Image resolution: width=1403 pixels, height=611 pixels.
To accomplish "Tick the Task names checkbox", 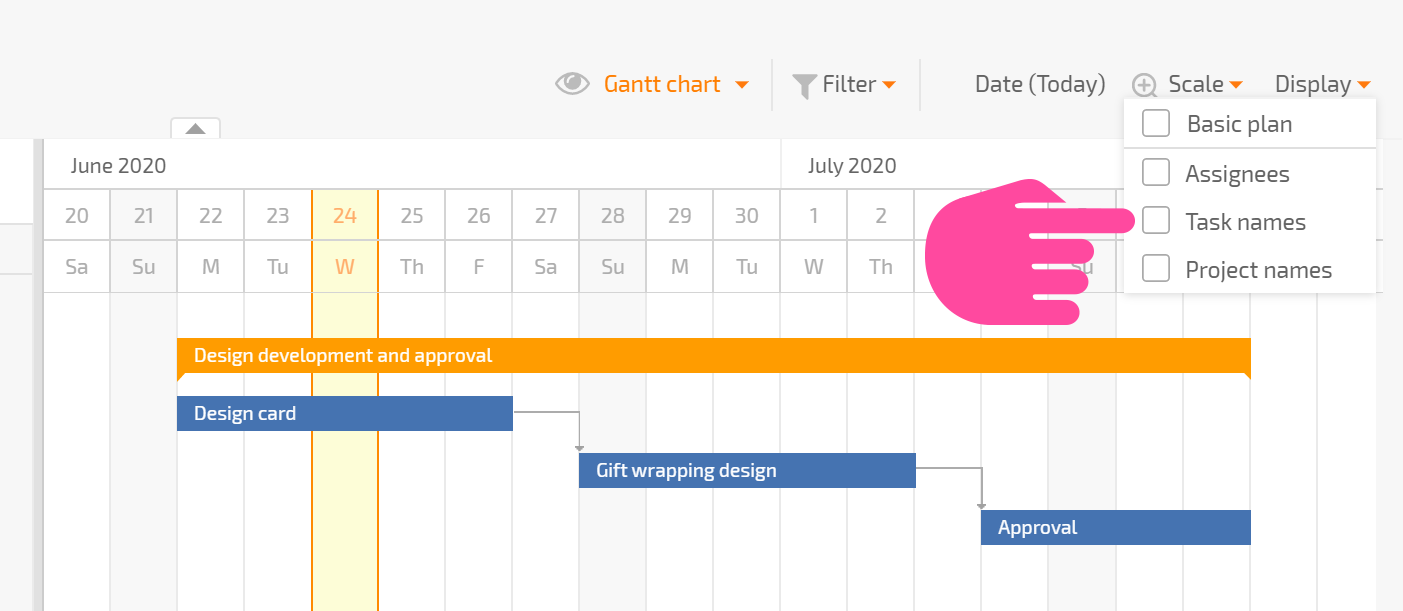I will click(1156, 221).
